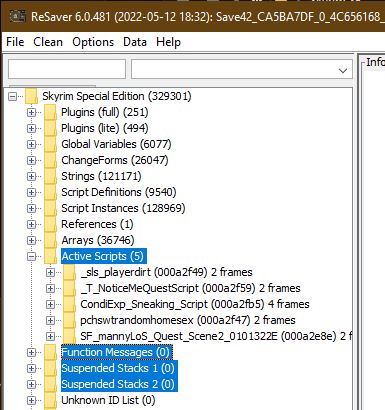385x410 pixels.
Task: Expand the Suspended Stacks 2 node
Action: tap(31, 384)
